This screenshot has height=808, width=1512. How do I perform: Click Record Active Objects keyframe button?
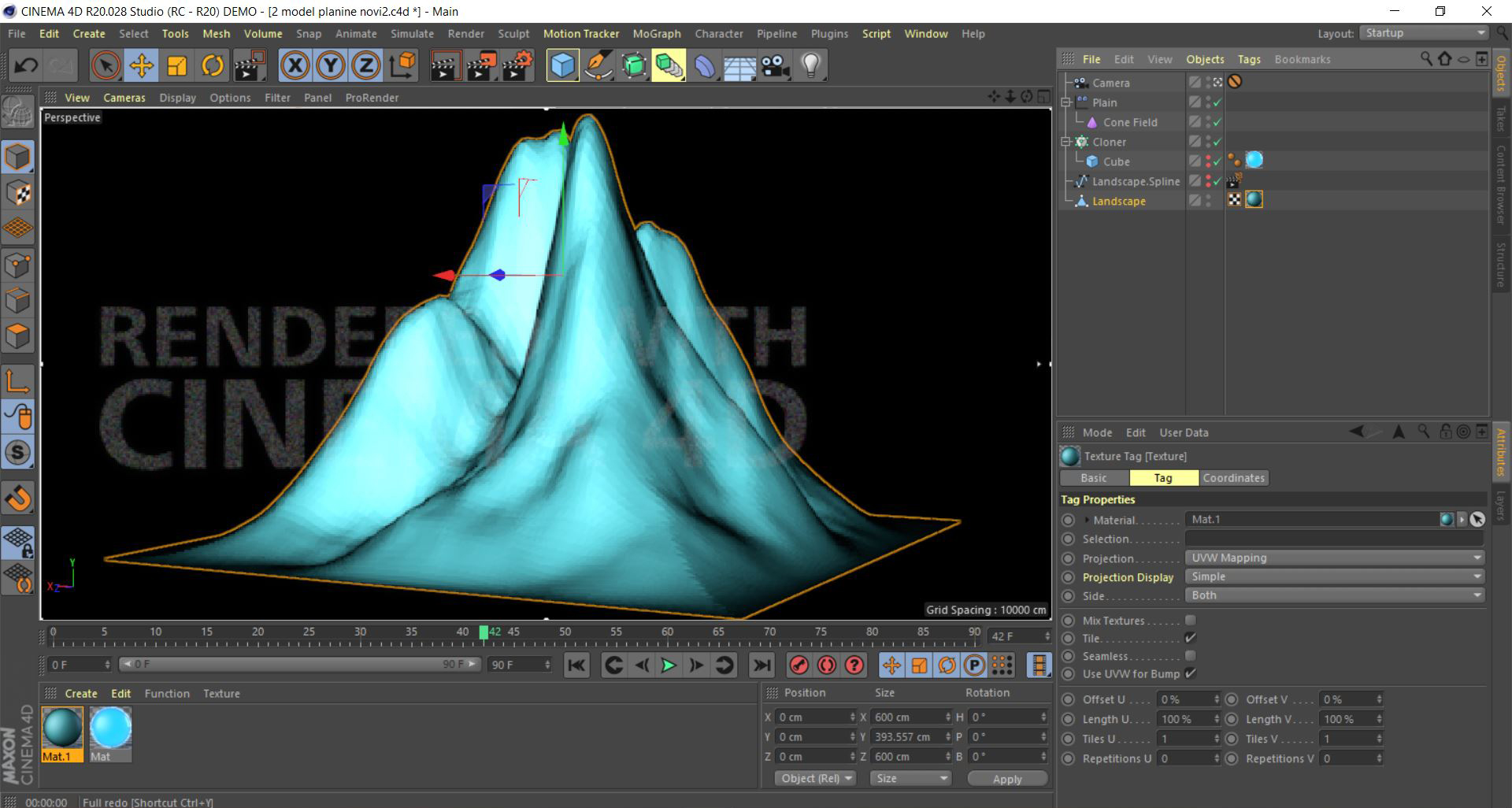coord(799,665)
